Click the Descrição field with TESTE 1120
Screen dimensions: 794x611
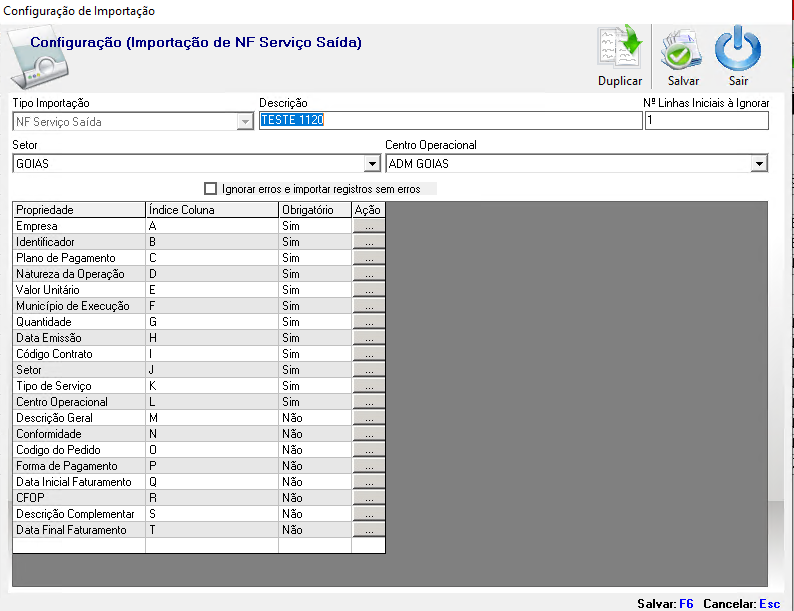pos(451,120)
